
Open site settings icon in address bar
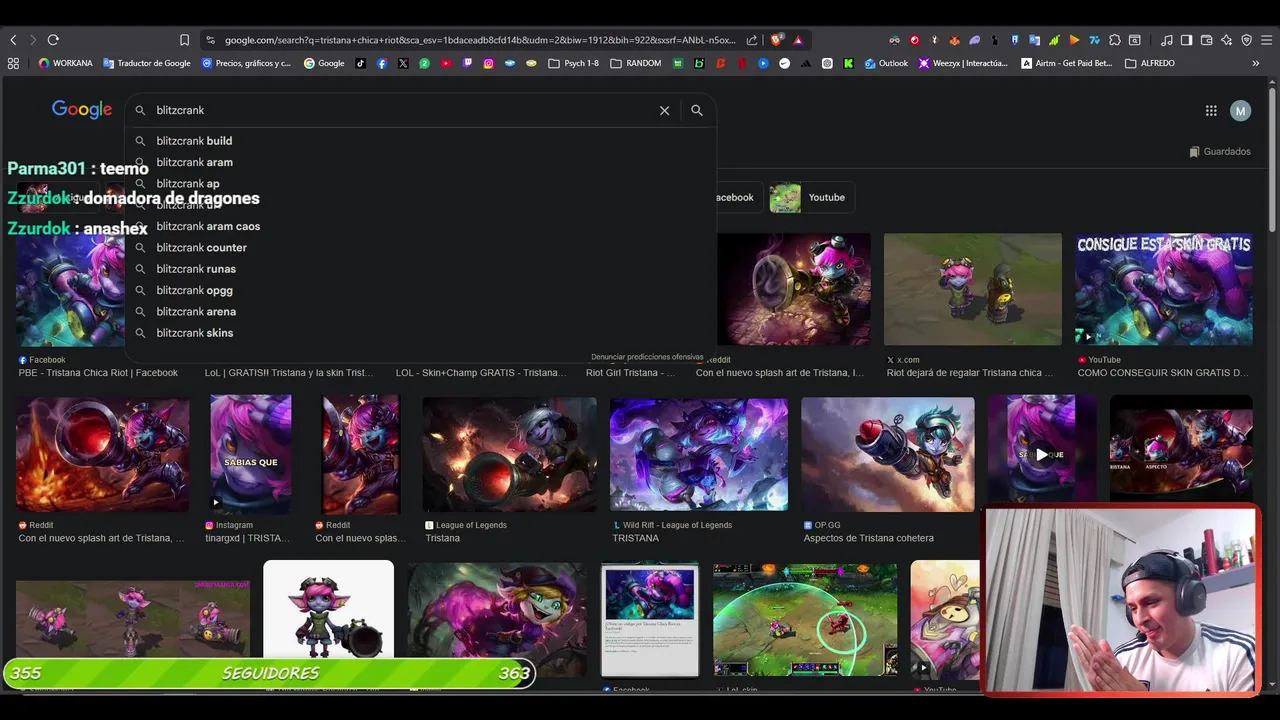[210, 40]
